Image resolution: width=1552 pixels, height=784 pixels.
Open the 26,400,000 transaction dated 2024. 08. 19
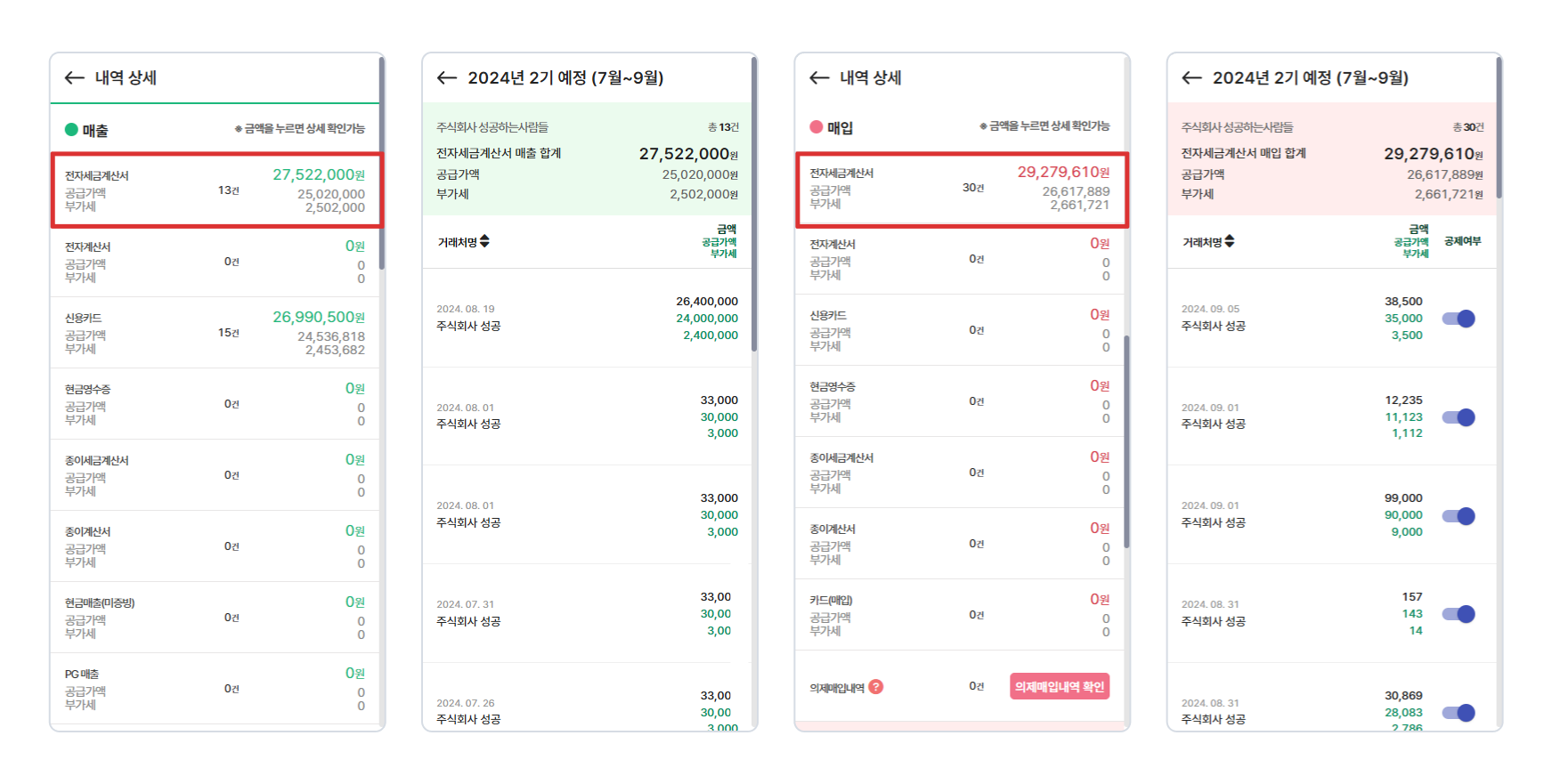point(588,318)
